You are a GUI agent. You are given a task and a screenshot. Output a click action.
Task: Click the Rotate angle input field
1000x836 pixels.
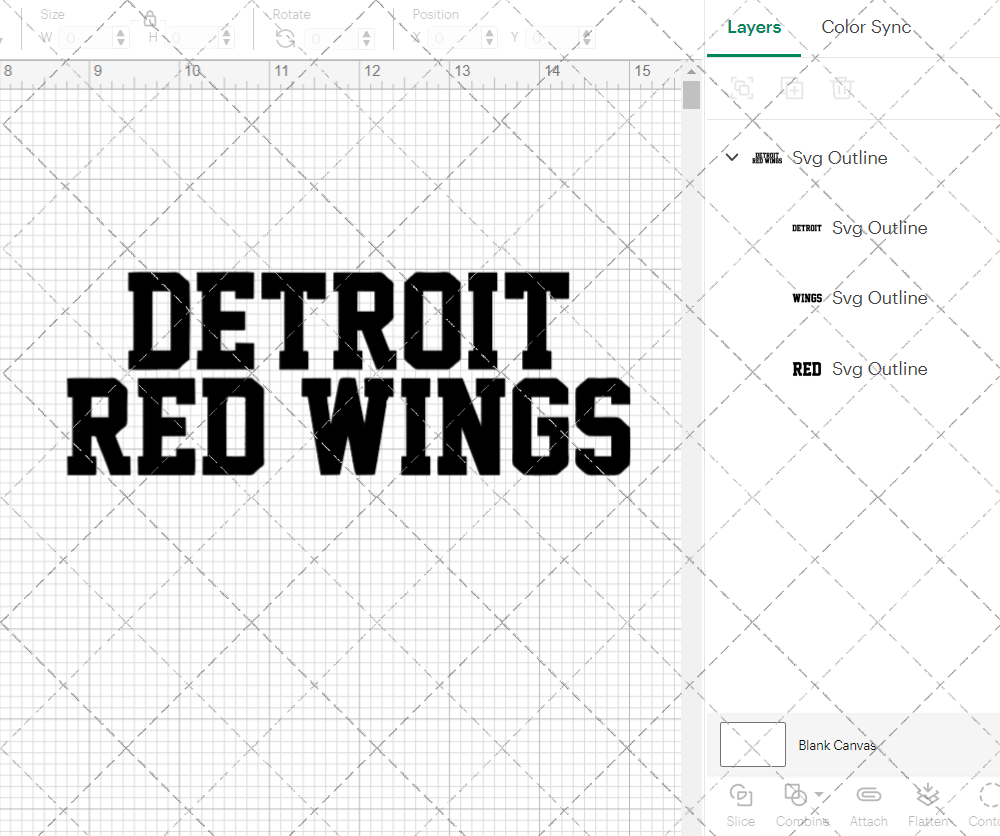[332, 38]
